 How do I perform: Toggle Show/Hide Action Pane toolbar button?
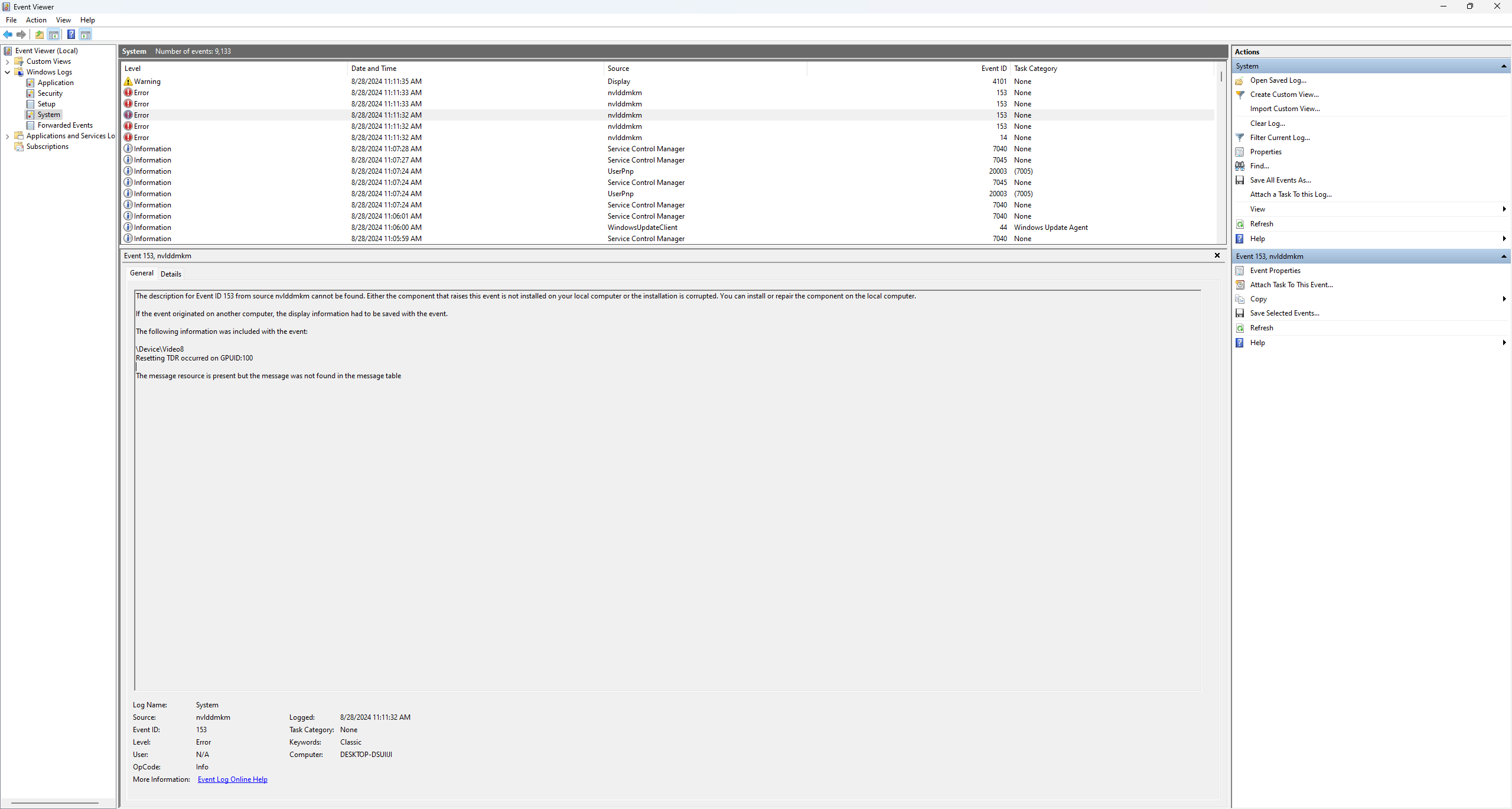point(86,34)
